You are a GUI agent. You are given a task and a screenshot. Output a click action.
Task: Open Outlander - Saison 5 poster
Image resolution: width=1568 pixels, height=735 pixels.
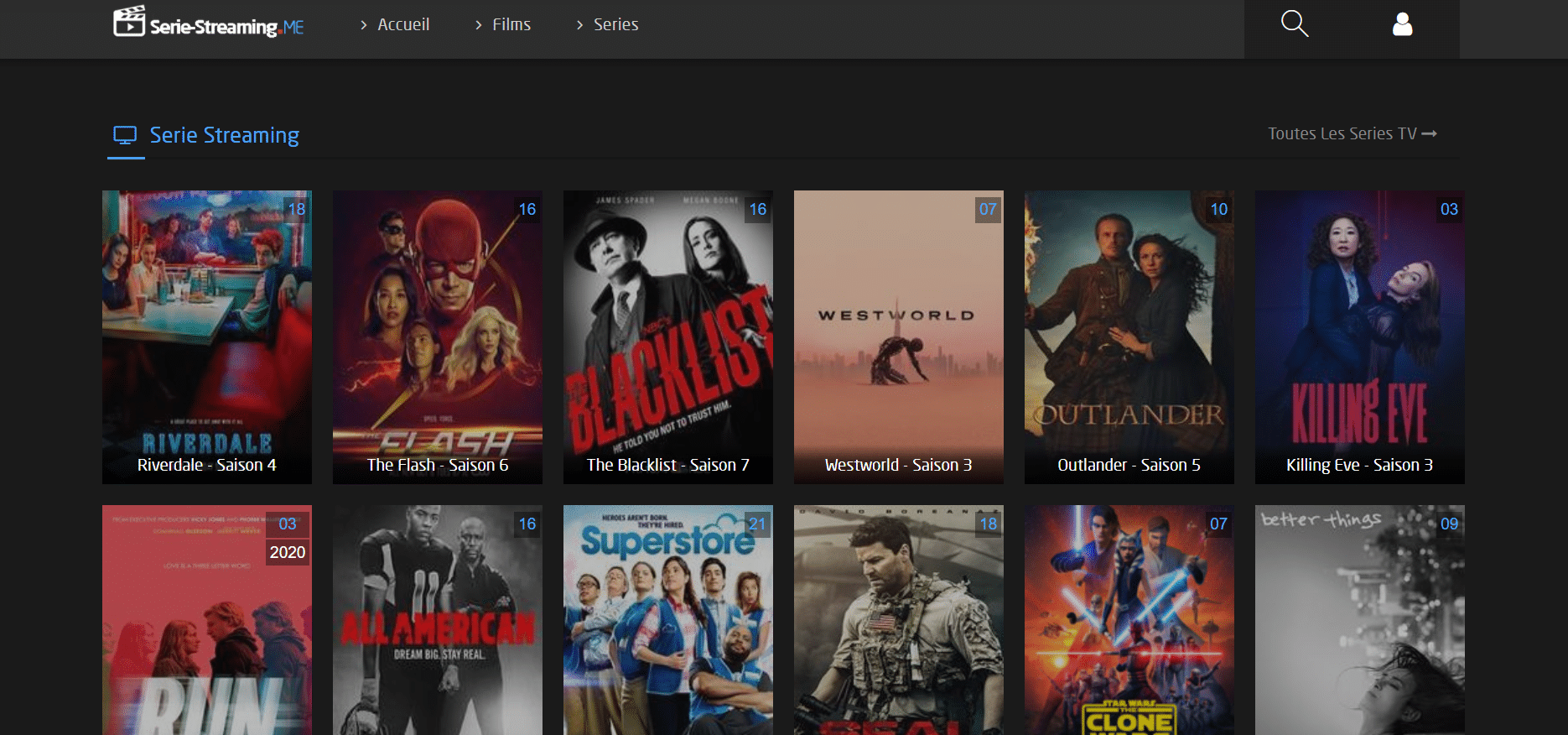pyautogui.click(x=1129, y=337)
